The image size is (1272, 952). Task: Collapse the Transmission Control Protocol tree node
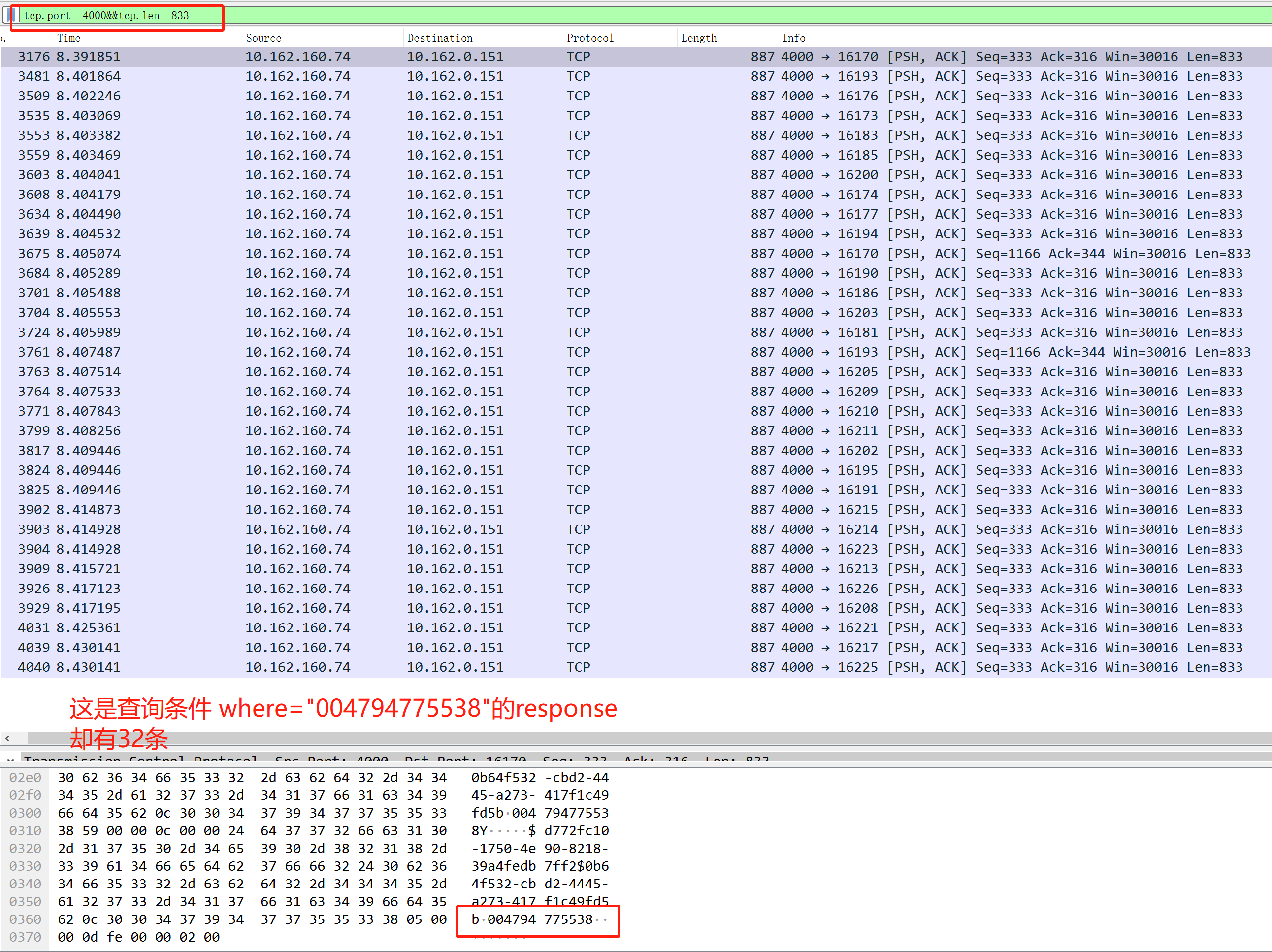(x=10, y=760)
